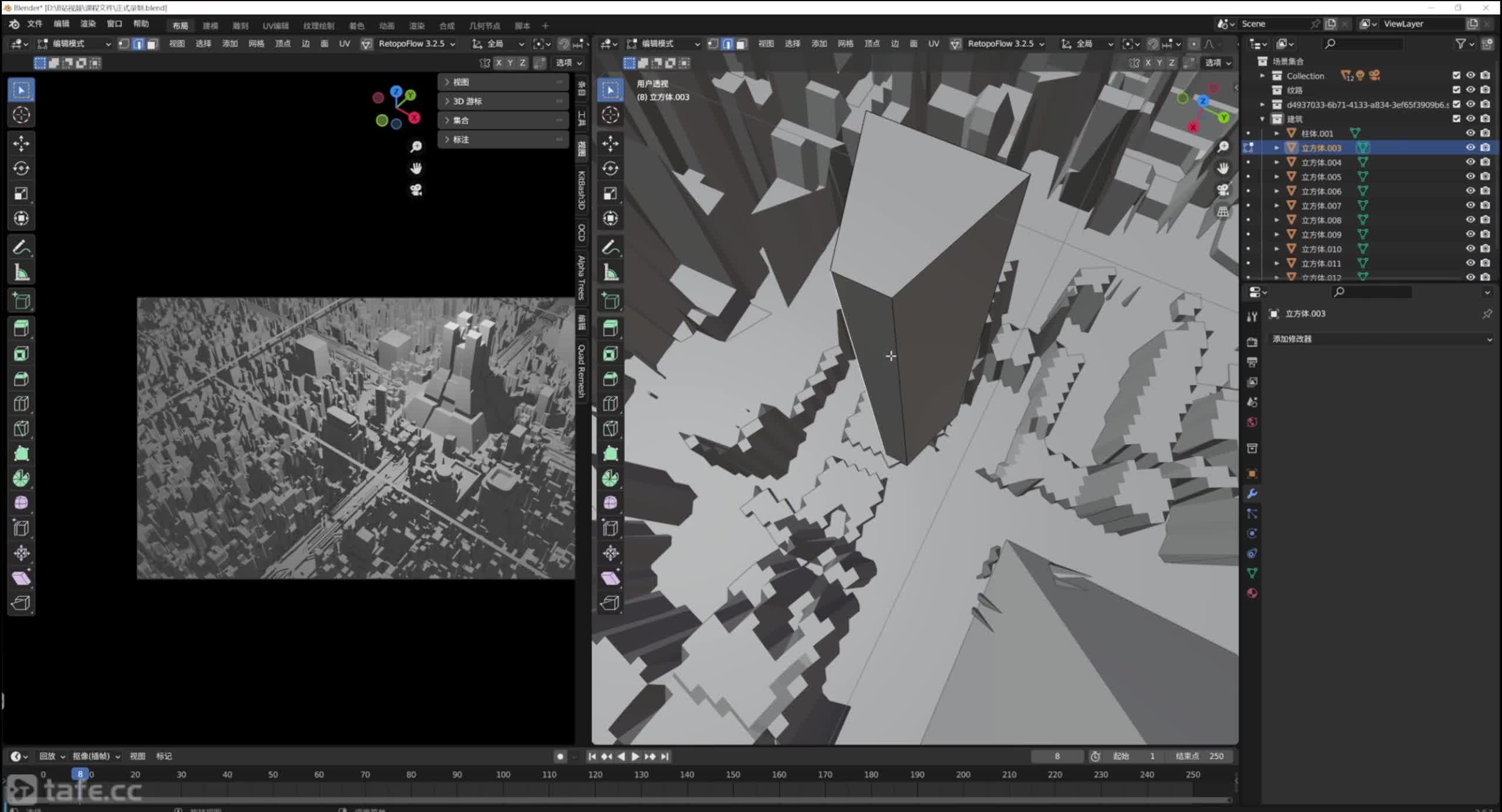Click the 结束点 end frame field

tap(1199, 757)
